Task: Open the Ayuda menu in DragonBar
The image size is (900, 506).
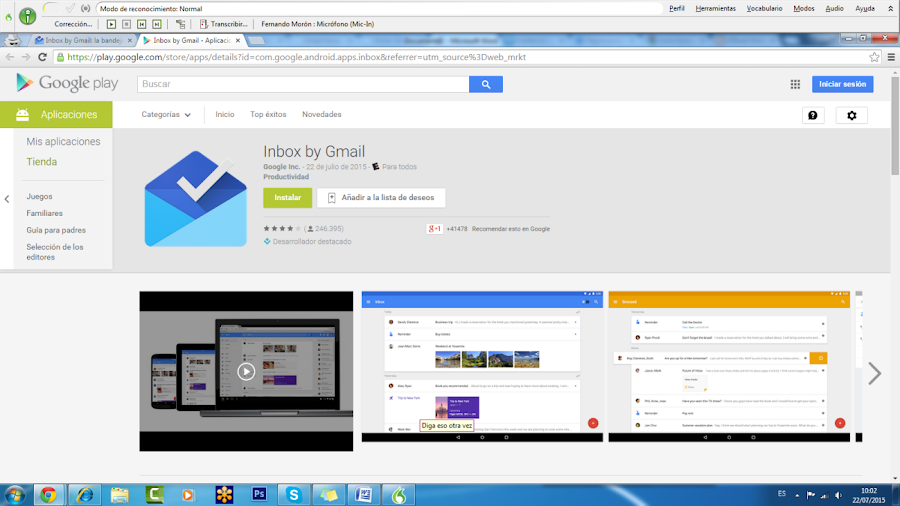Action: [864, 9]
